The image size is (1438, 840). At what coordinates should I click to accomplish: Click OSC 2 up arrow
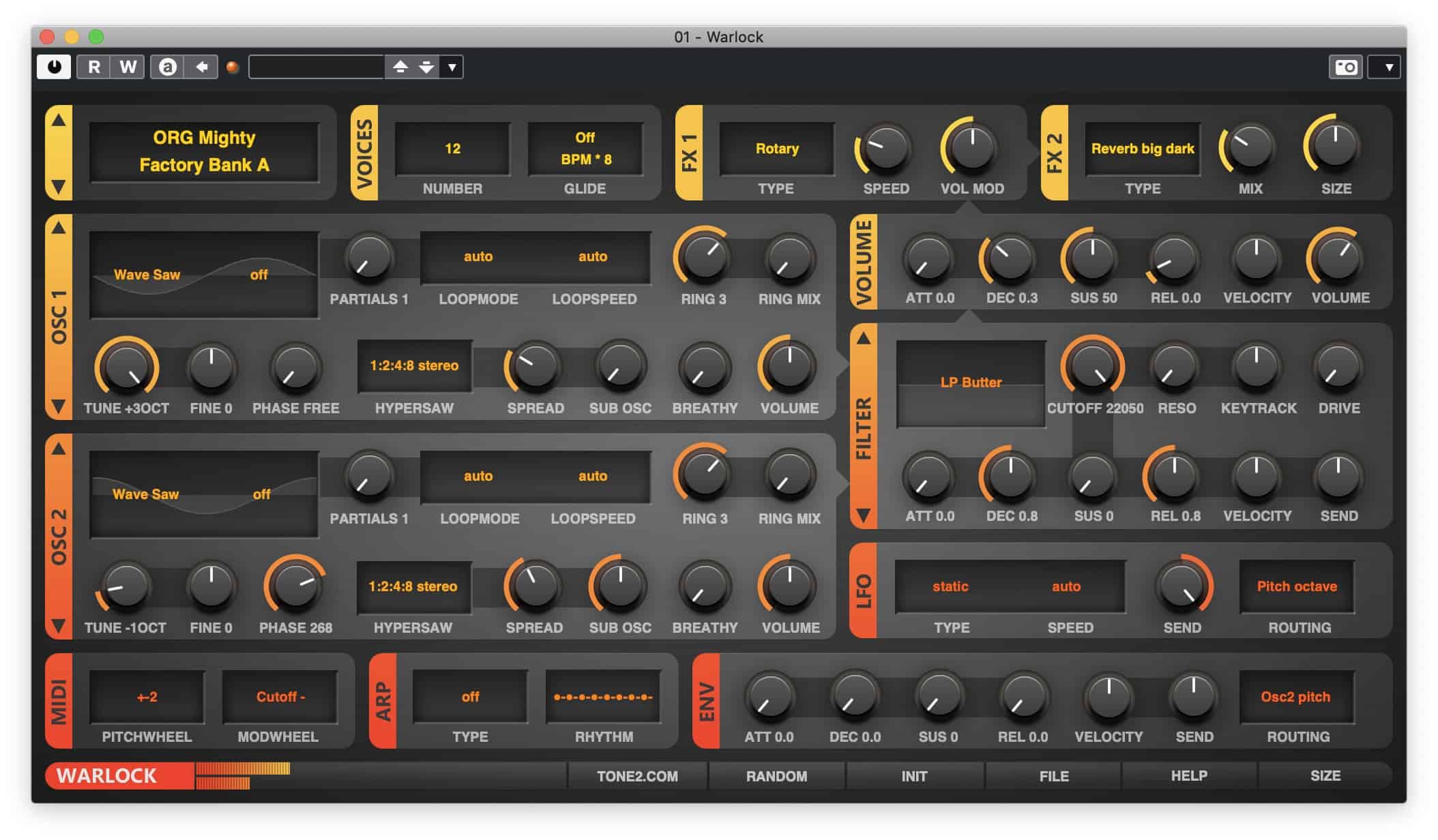[x=59, y=449]
